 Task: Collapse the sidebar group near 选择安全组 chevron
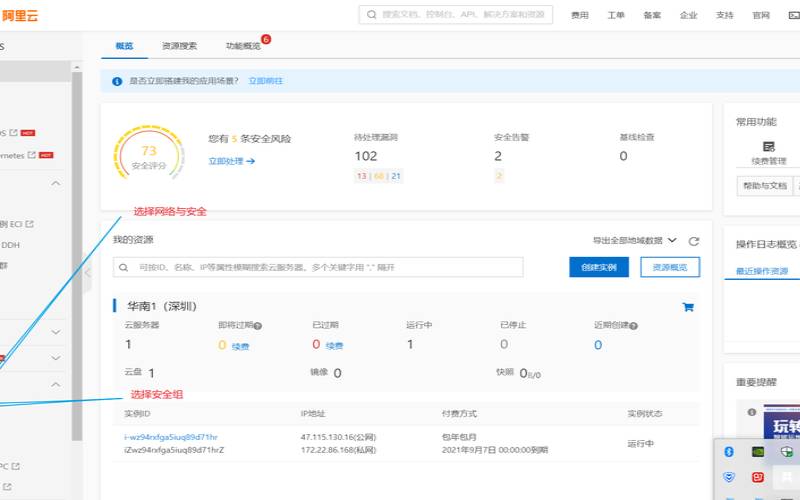coord(56,384)
